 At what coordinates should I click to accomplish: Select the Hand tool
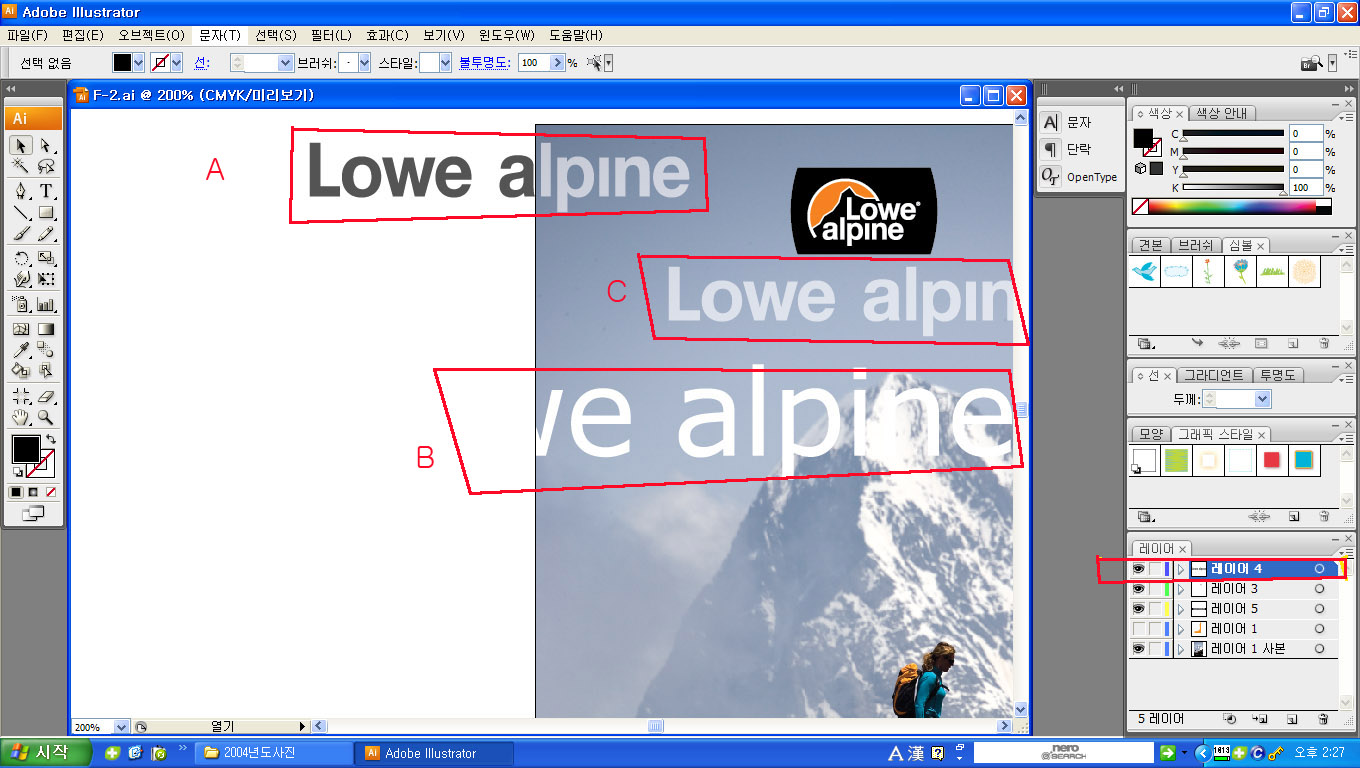coord(21,418)
